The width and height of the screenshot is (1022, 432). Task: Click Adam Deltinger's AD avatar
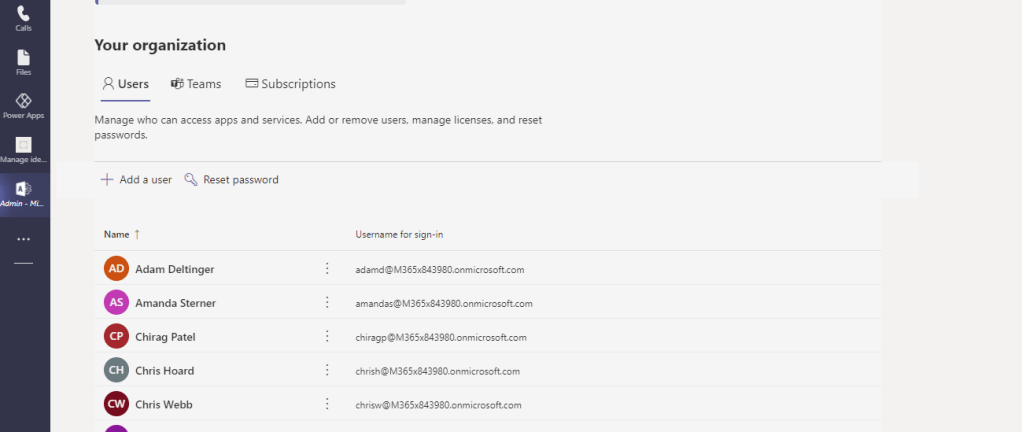coord(117,269)
